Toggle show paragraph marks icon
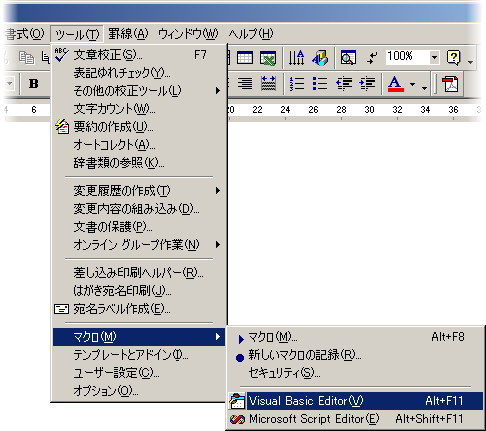Image resolution: width=486 pixels, height=431 pixels. tap(371, 58)
